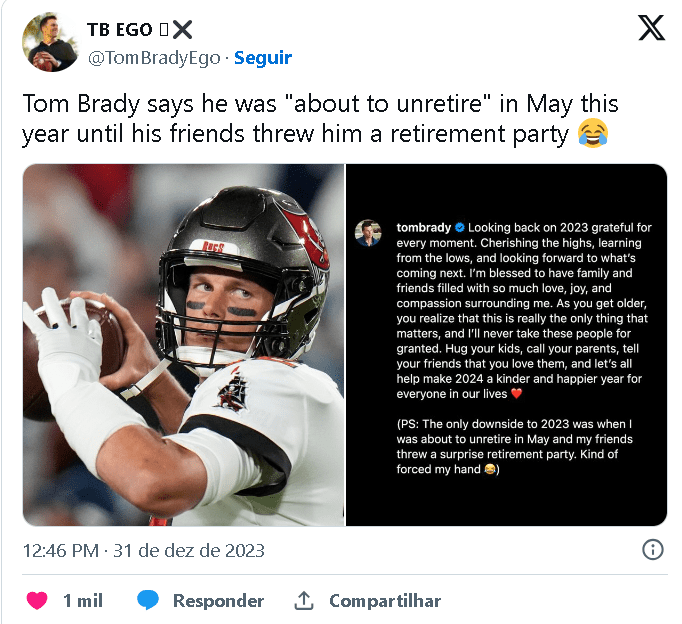Image resolution: width=682 pixels, height=624 pixels.
Task: Open the tweet info circle icon
Action: pos(652,550)
